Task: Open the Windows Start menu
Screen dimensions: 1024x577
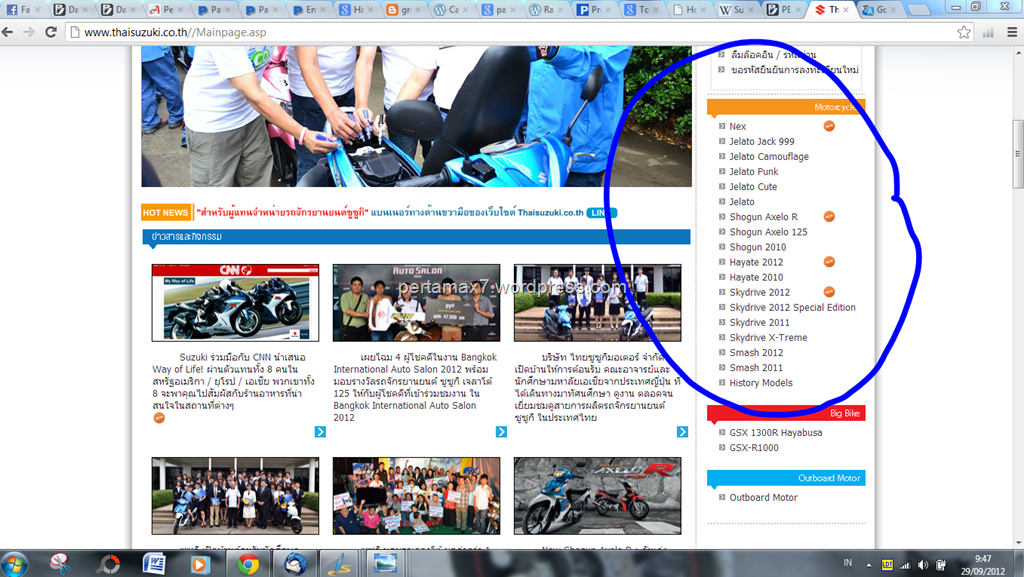Action: click(x=17, y=564)
